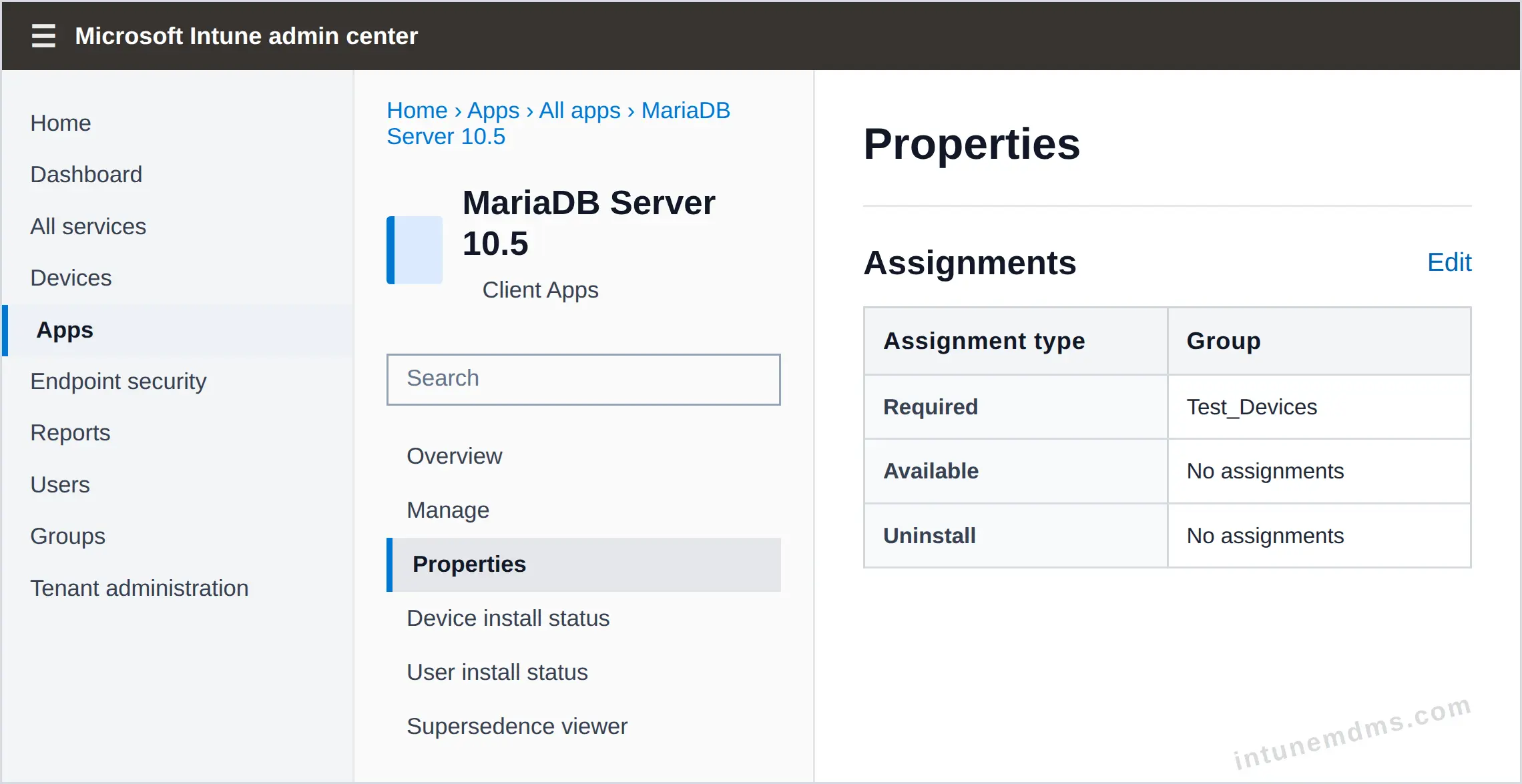
Task: Edit the app assignments
Action: (1449, 262)
